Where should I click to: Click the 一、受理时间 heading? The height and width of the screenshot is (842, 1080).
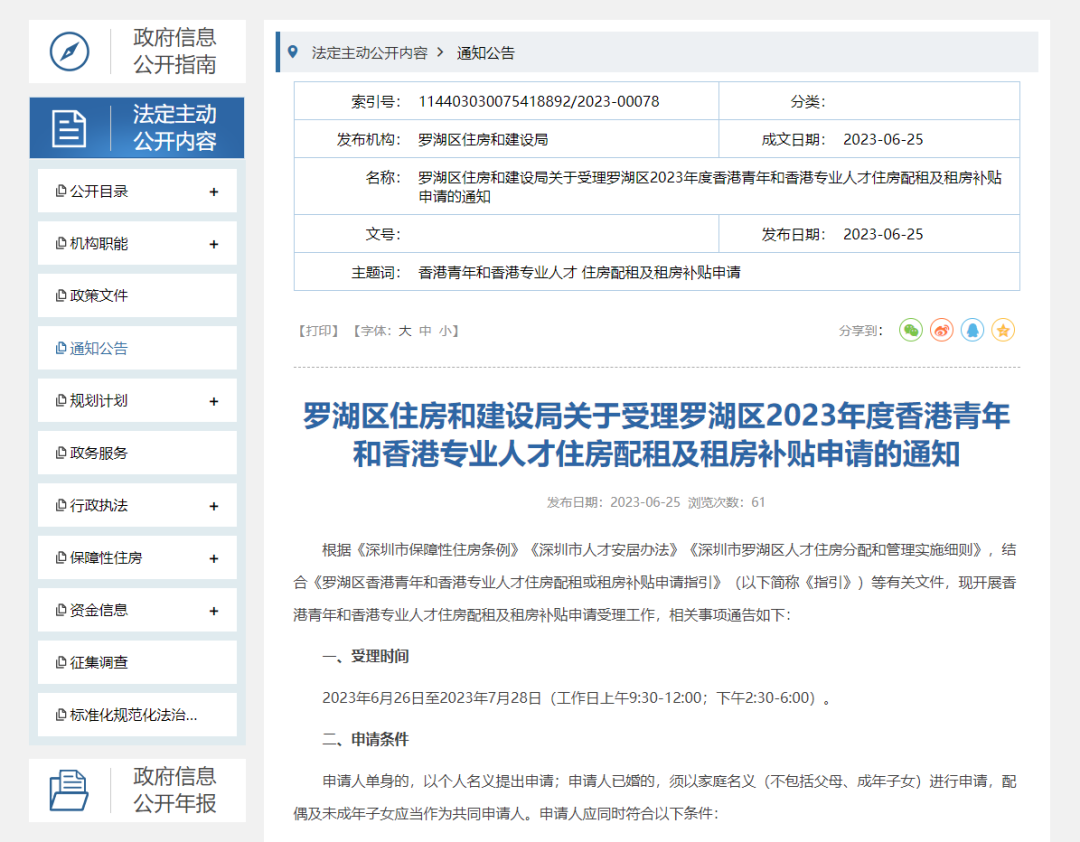pyautogui.click(x=366, y=656)
